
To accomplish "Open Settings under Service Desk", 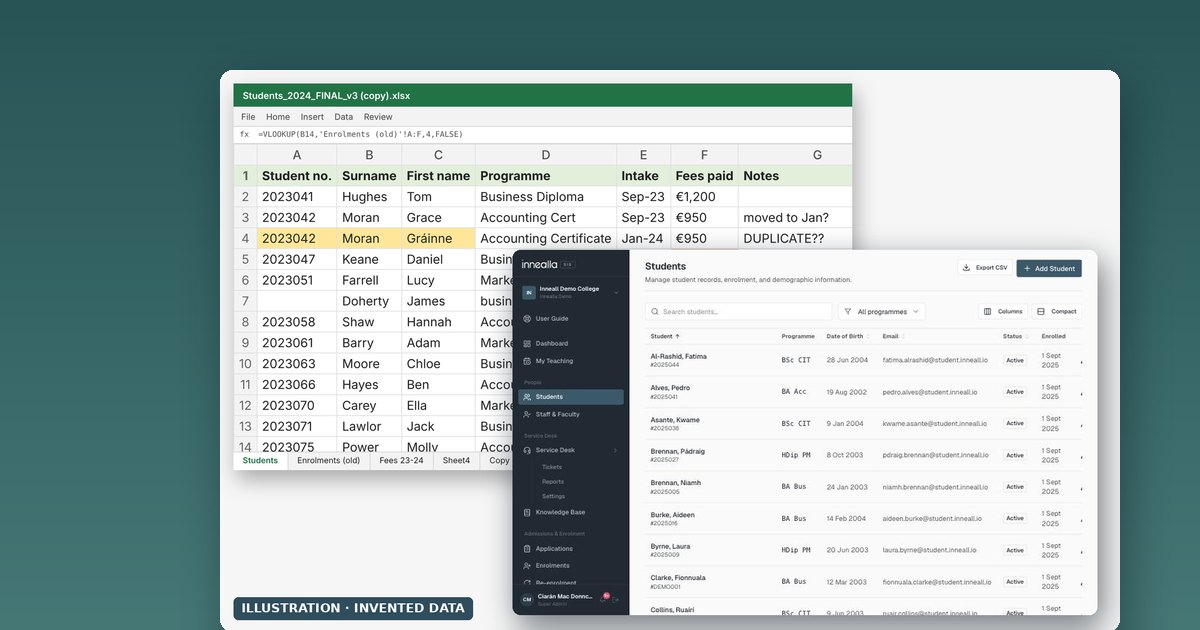I will tap(553, 496).
